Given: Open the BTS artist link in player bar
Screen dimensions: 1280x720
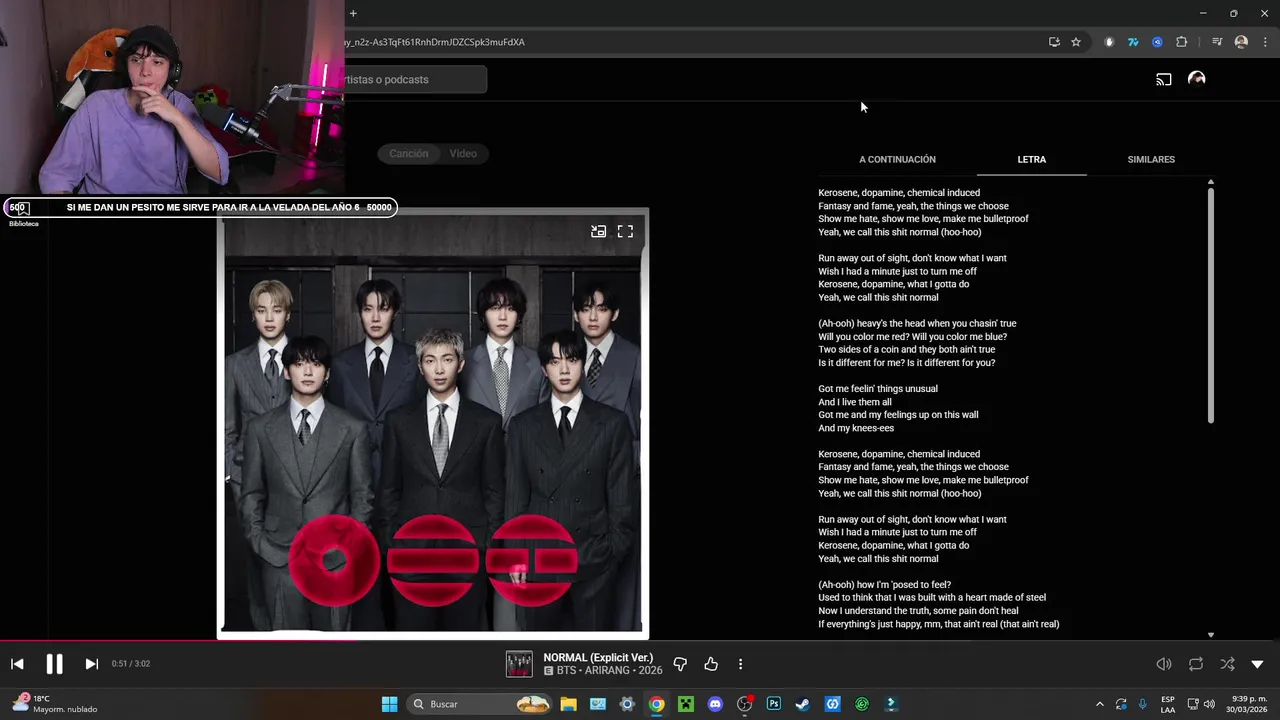Looking at the screenshot, I should [x=566, y=670].
